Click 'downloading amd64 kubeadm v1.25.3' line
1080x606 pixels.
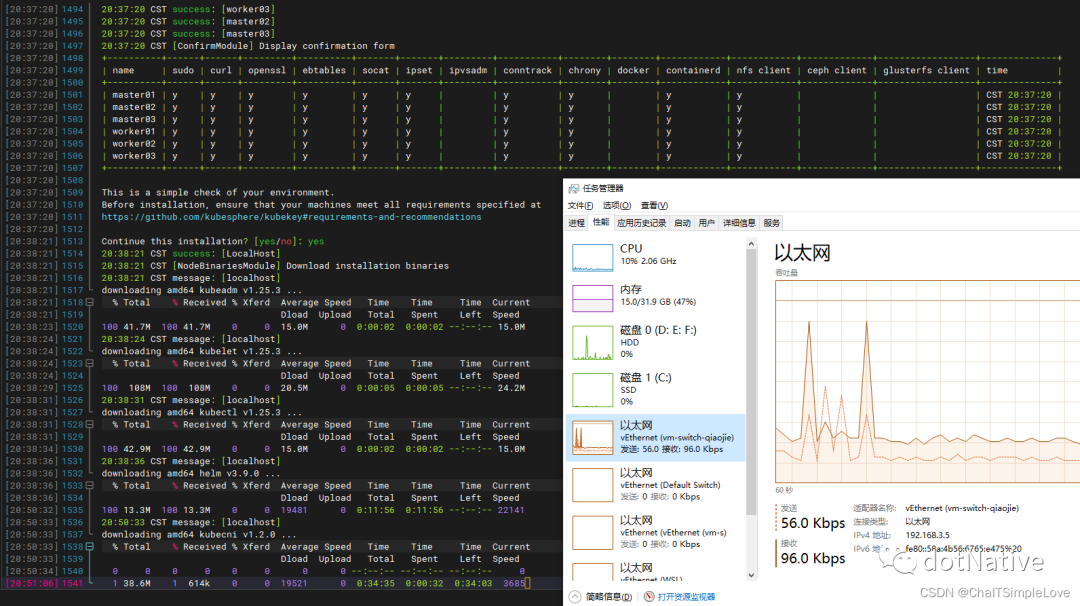[x=202, y=290]
